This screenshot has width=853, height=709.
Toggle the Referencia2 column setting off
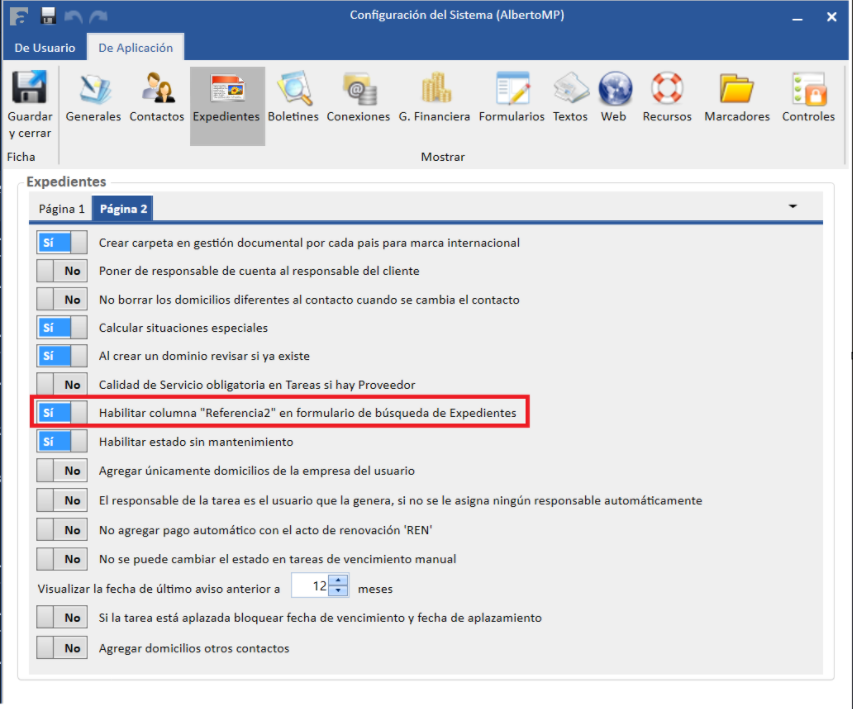coord(61,413)
